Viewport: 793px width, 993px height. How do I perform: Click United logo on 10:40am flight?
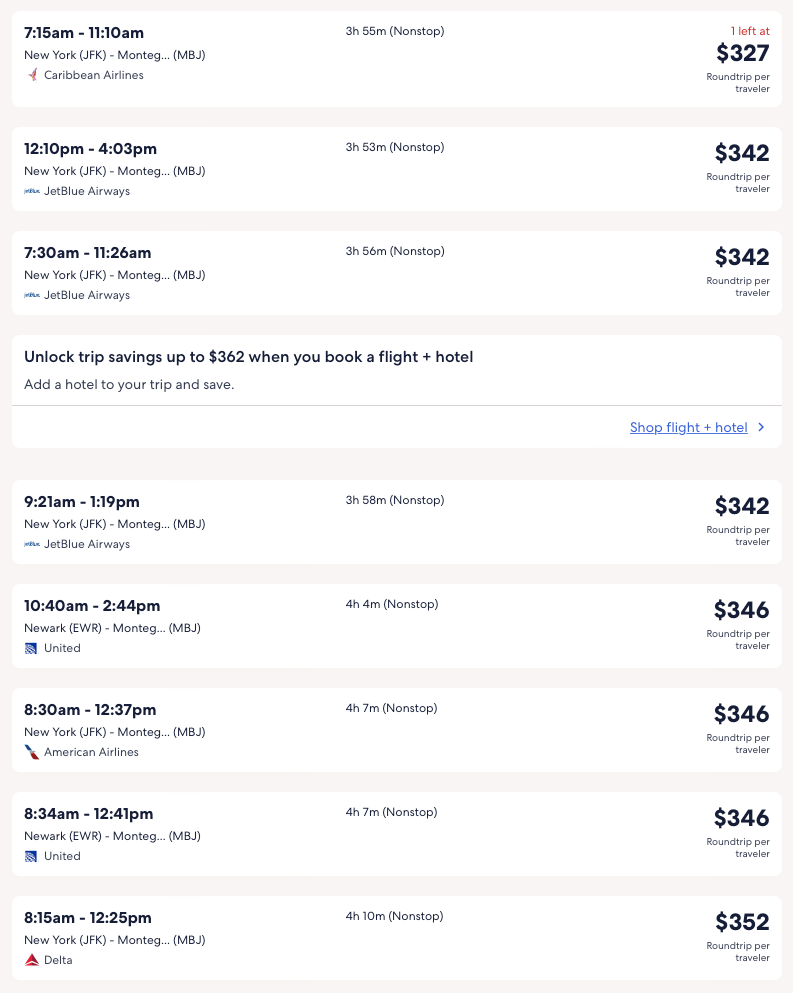pos(31,648)
